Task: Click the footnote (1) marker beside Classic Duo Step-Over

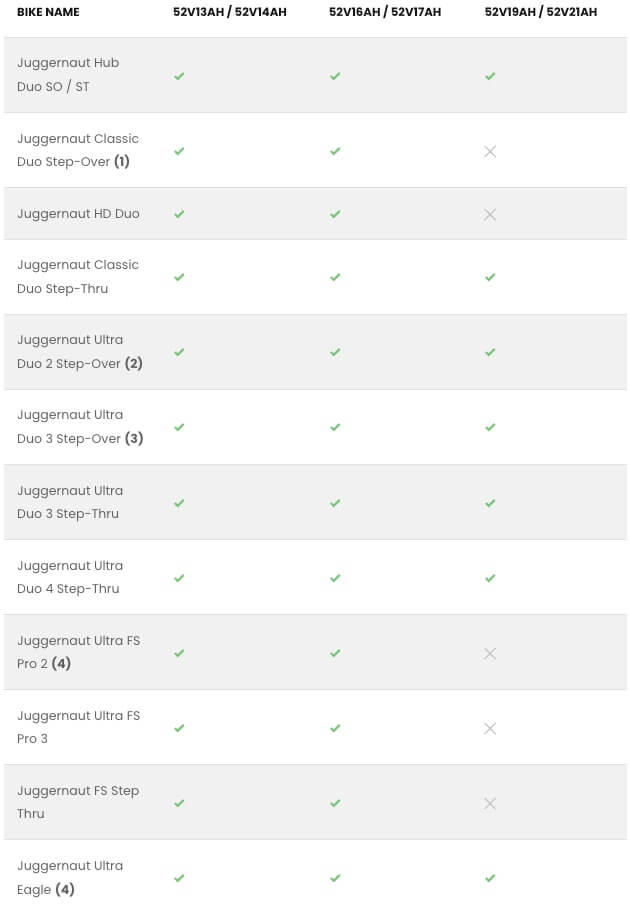Action: click(x=122, y=161)
